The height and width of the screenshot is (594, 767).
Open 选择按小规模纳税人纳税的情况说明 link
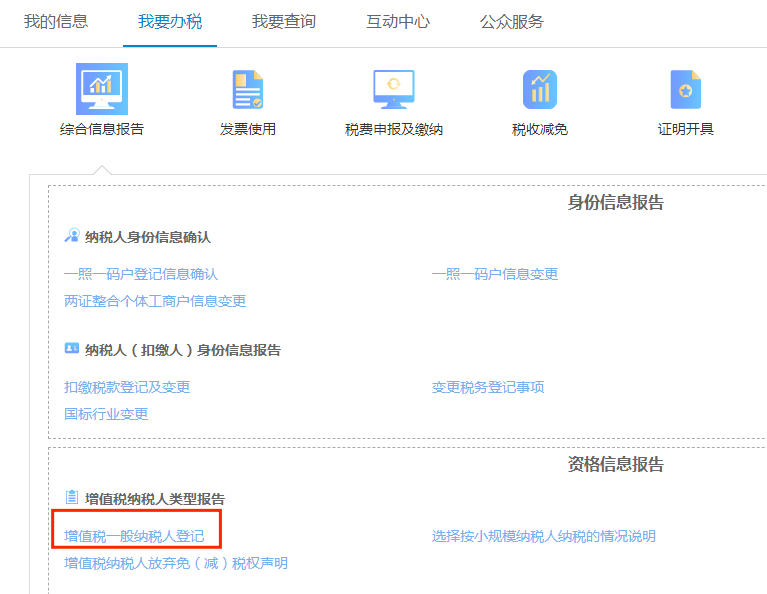coord(544,536)
